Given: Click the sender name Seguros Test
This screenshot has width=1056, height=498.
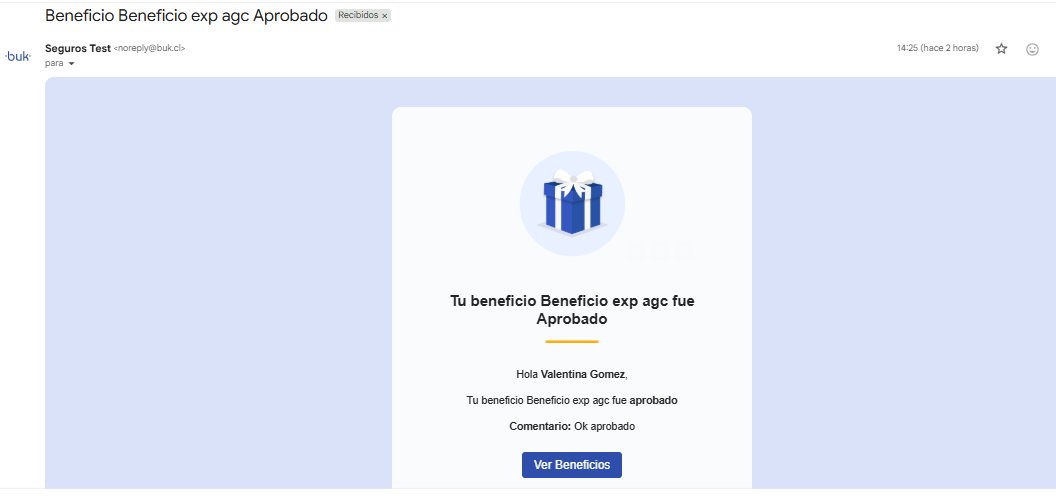Looking at the screenshot, I should (x=78, y=48).
